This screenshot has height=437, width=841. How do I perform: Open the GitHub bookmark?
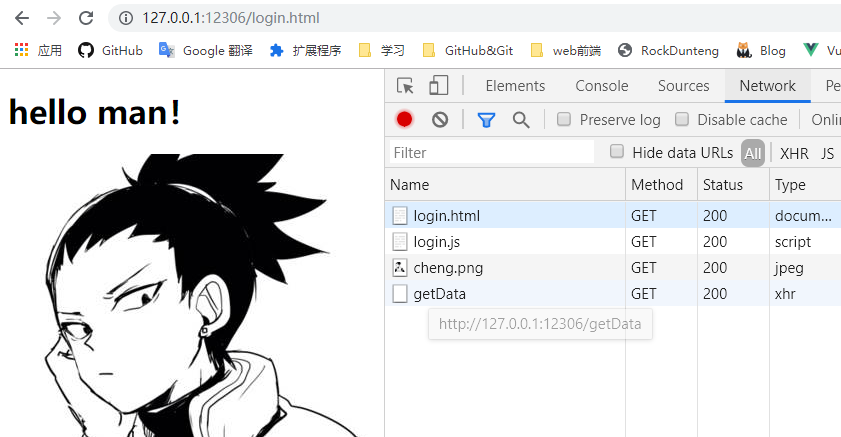(110, 50)
